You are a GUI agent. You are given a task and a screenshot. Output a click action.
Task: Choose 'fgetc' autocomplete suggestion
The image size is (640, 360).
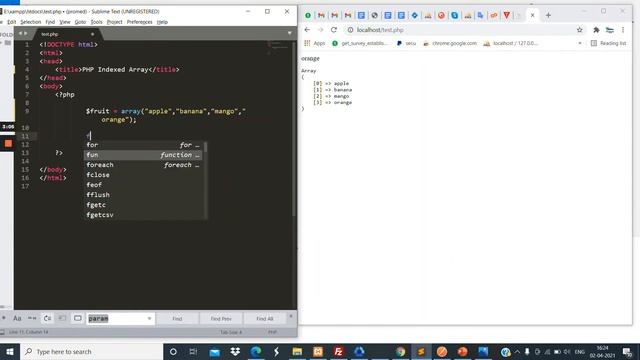(x=143, y=205)
